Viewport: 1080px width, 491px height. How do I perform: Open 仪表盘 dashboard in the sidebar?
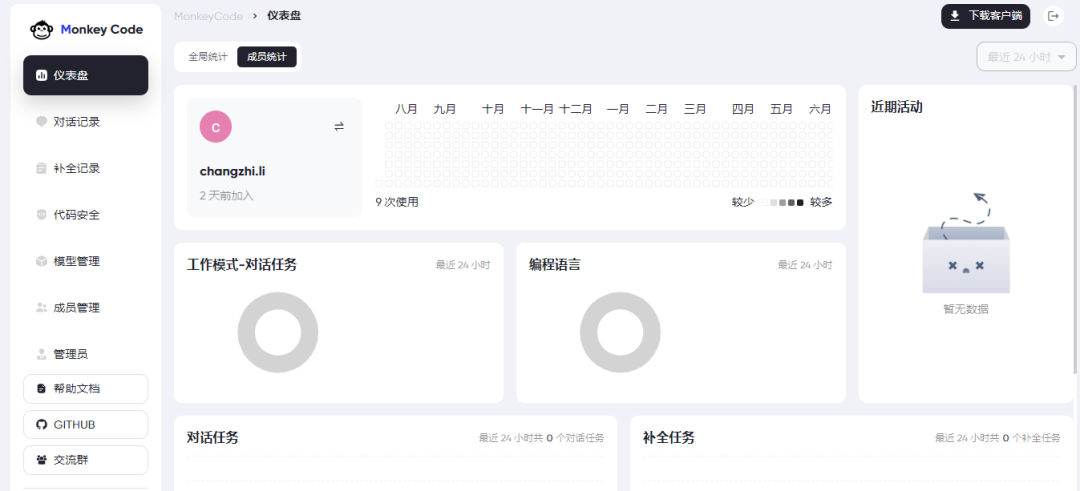coord(85,75)
